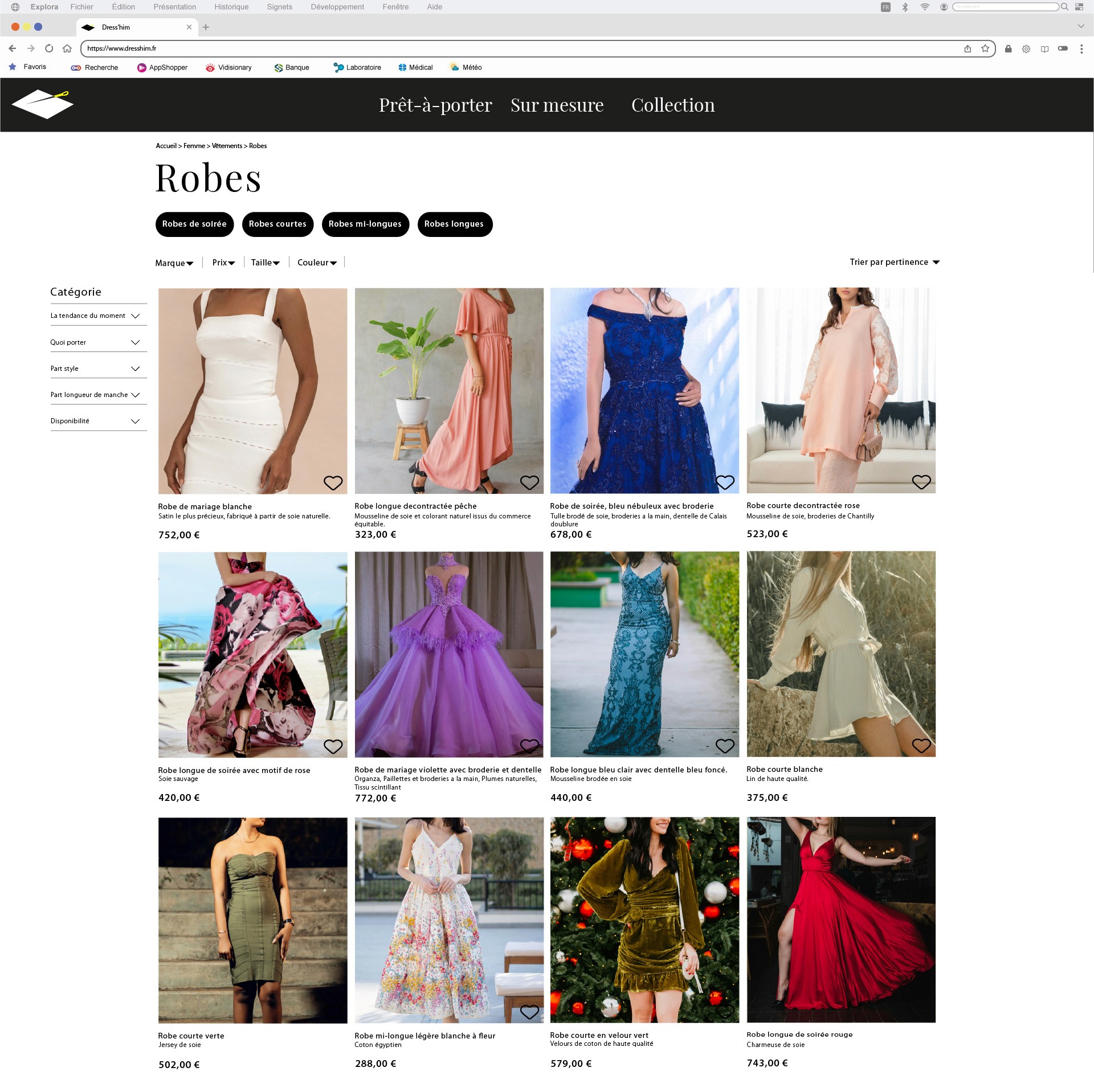The image size is (1094, 1092).
Task: Click the Femme breadcrumb link
Action: pos(194,146)
